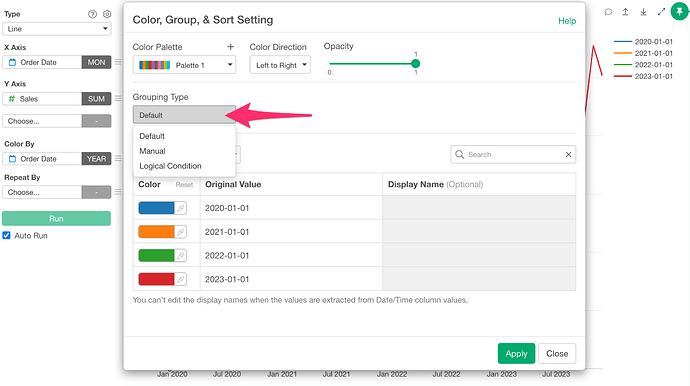Screen dimensions: 690x386
Task: Click Original Value cell 2020-01-01
Action: (291, 208)
